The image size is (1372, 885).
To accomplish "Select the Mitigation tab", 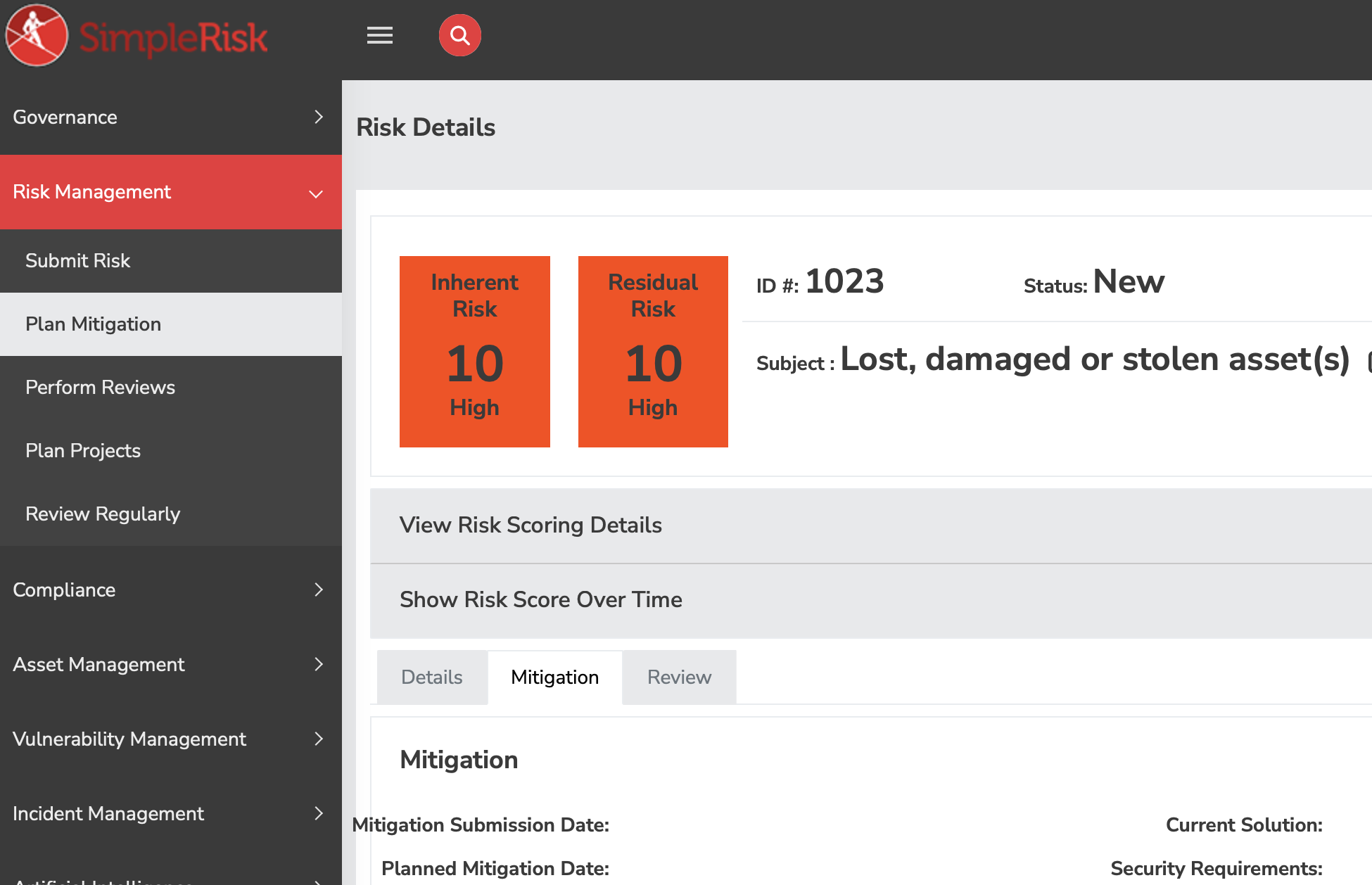I will [x=555, y=677].
